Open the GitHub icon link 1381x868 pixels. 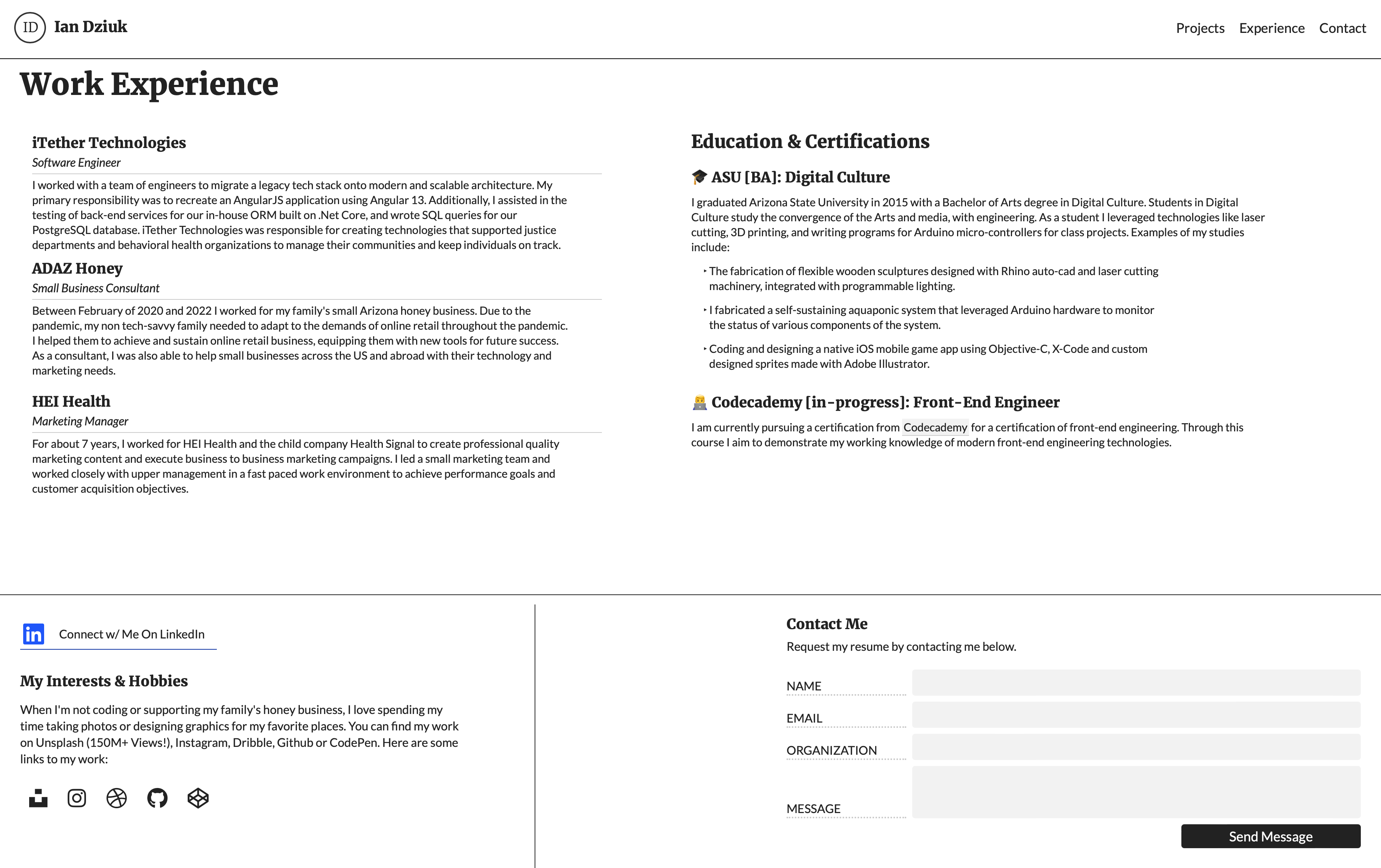point(157,798)
